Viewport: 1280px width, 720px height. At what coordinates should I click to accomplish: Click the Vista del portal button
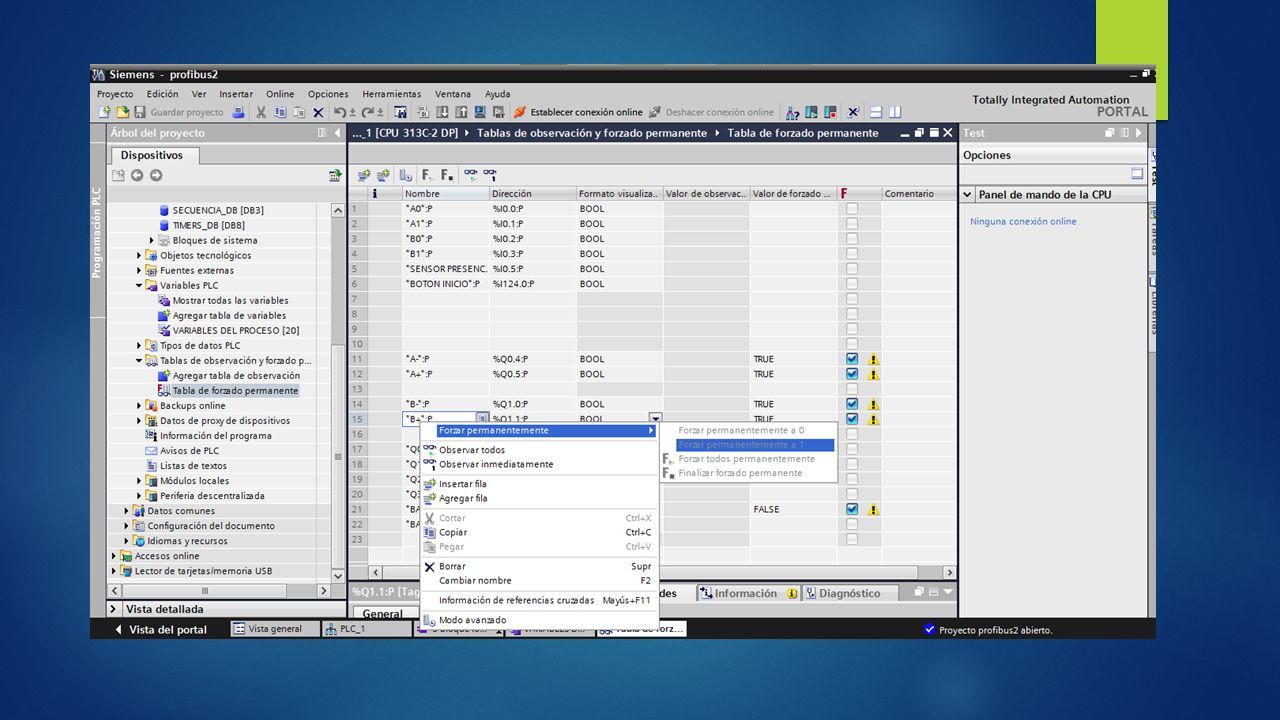point(160,629)
